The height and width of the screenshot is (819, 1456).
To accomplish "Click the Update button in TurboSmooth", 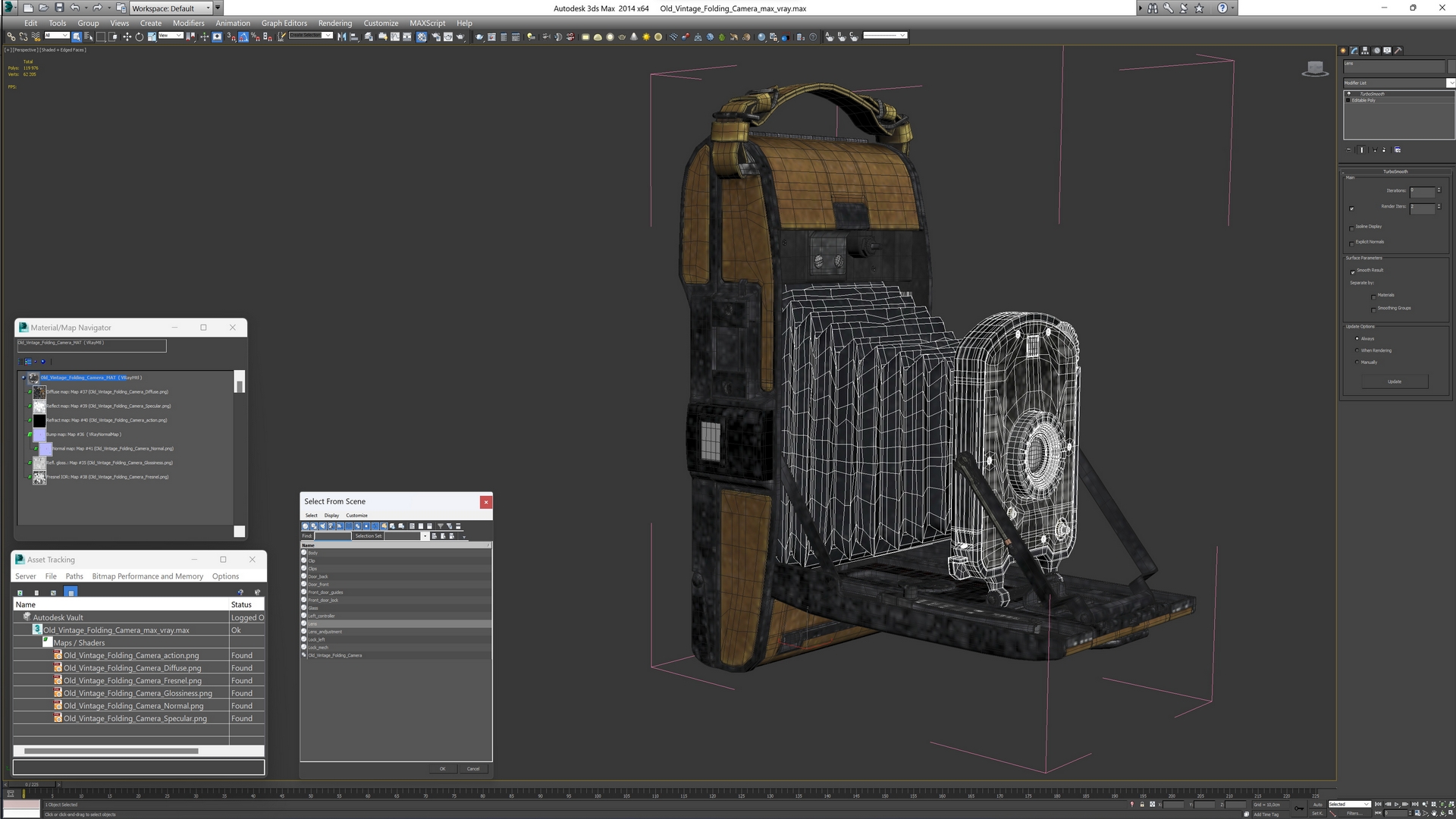I will click(1395, 381).
